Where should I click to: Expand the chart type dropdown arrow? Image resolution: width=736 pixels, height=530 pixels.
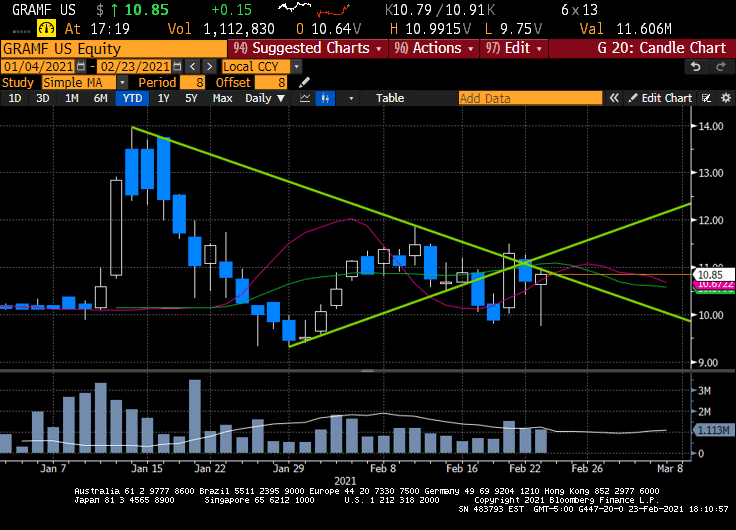(351, 99)
